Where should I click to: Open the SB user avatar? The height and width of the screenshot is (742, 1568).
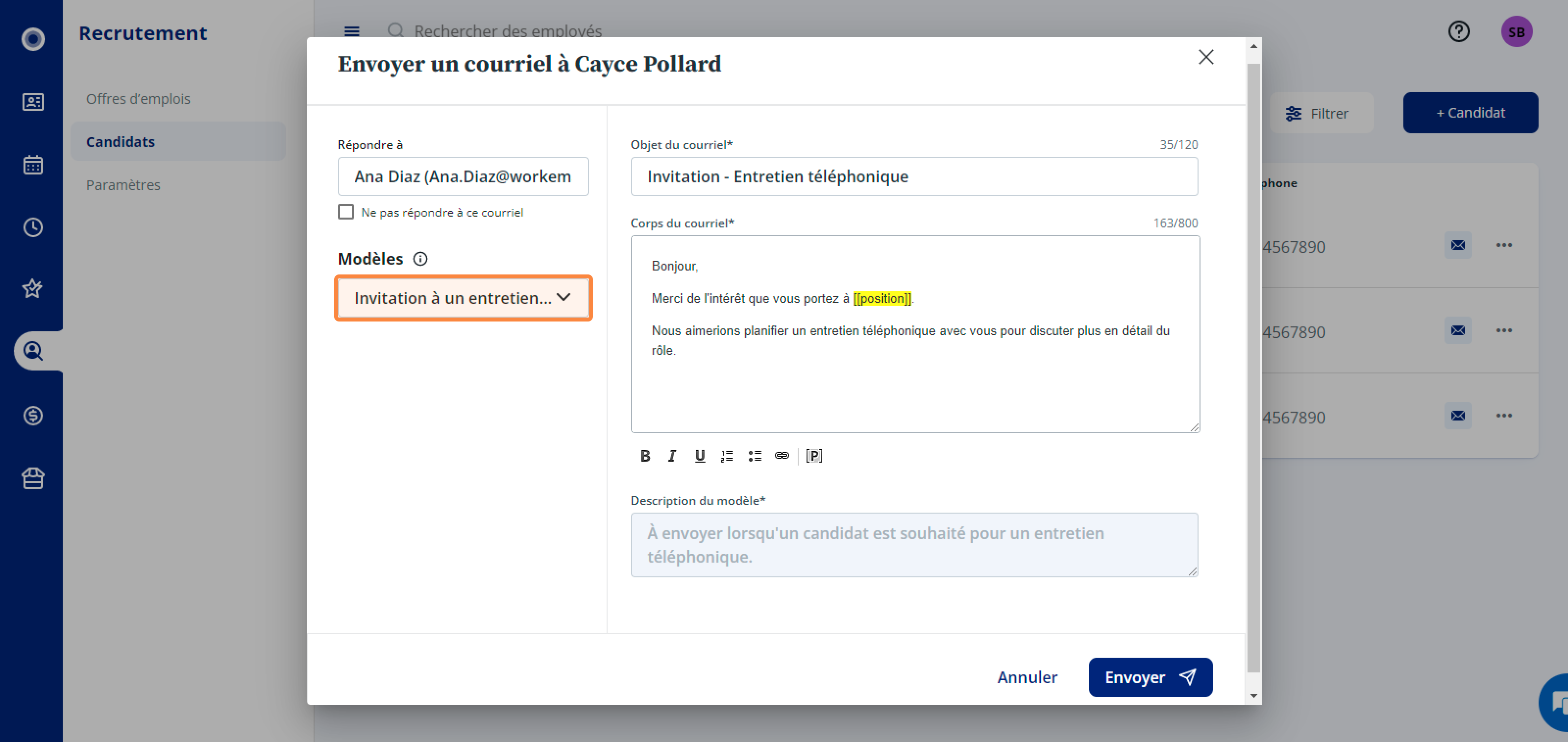pos(1516,32)
